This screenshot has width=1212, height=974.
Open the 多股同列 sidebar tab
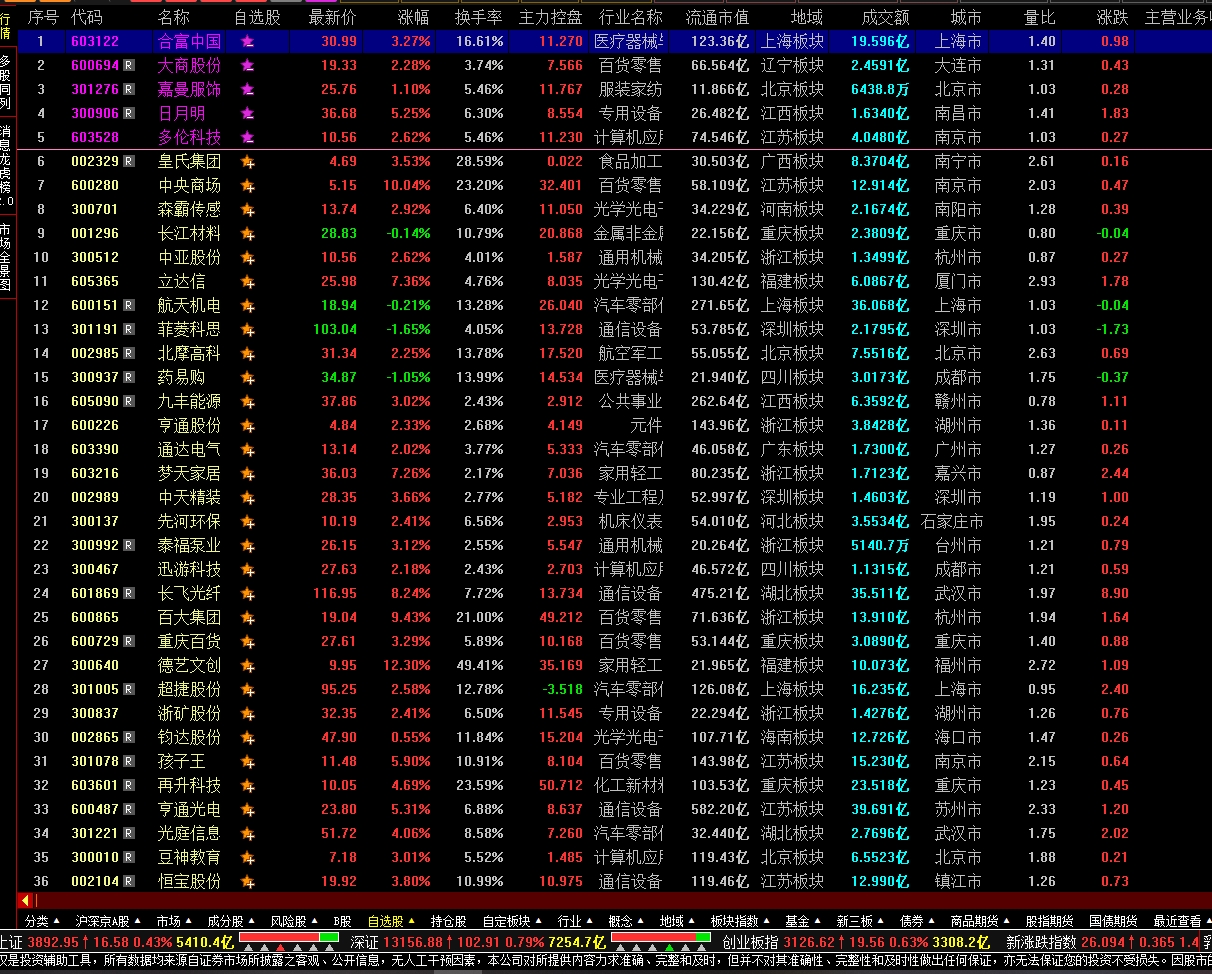7,82
